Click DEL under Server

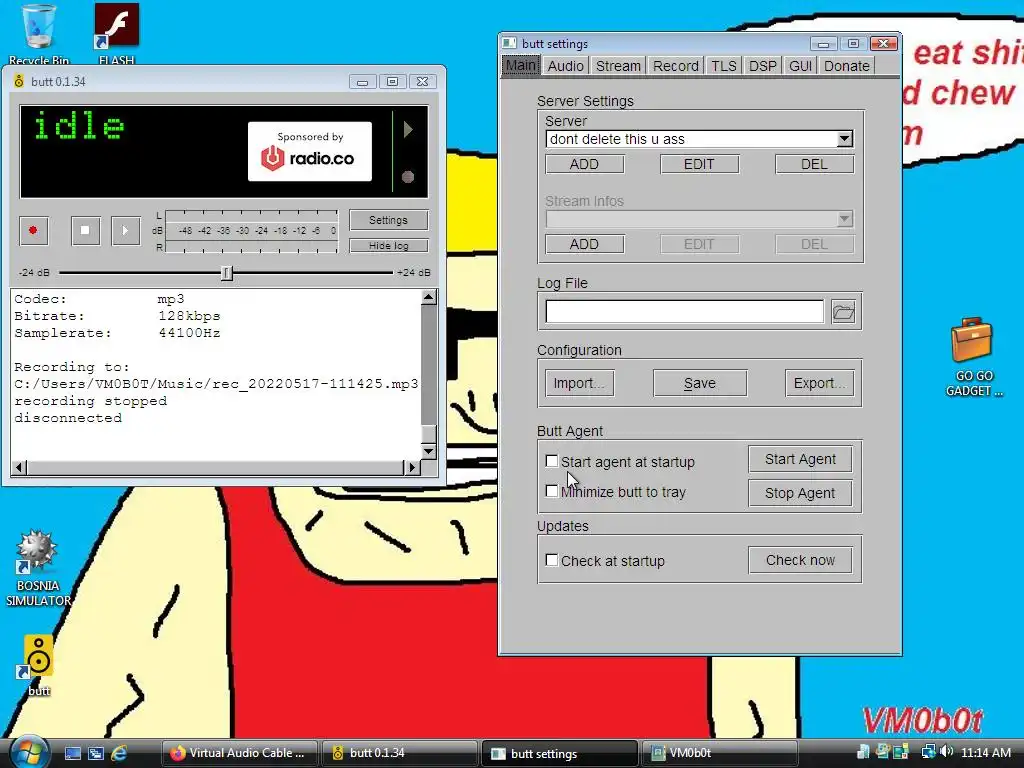(814, 164)
